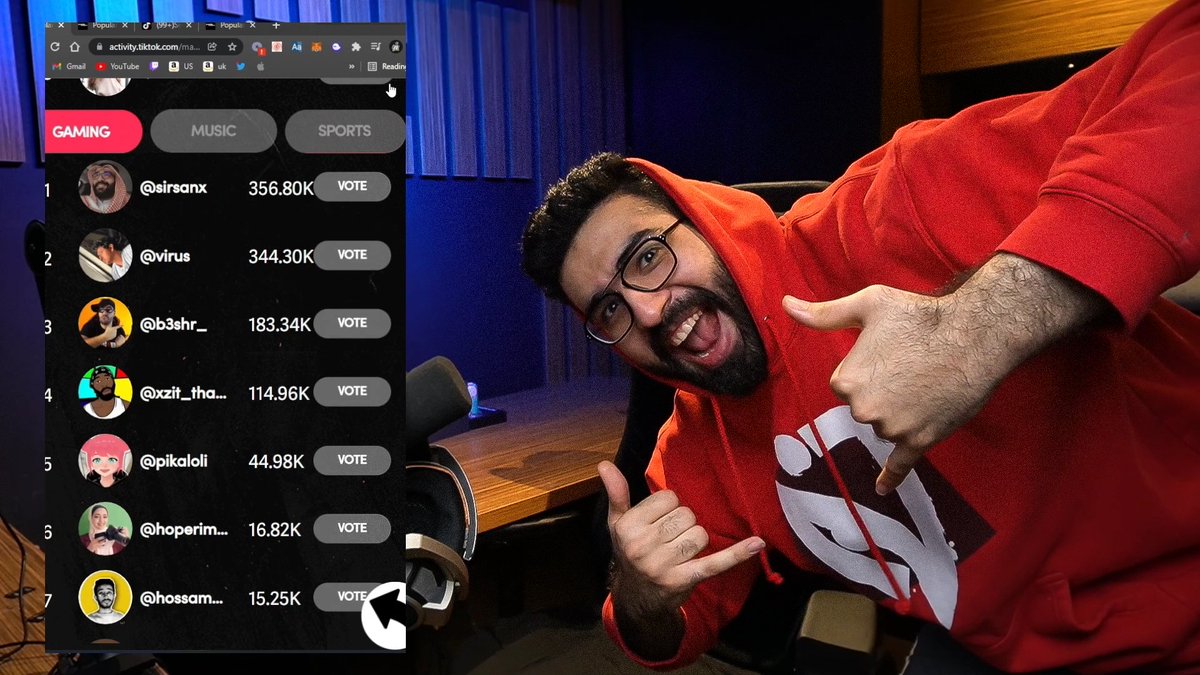The width and height of the screenshot is (1200, 675).
Task: Click the activity.tiktok.com address bar
Action: [x=165, y=46]
